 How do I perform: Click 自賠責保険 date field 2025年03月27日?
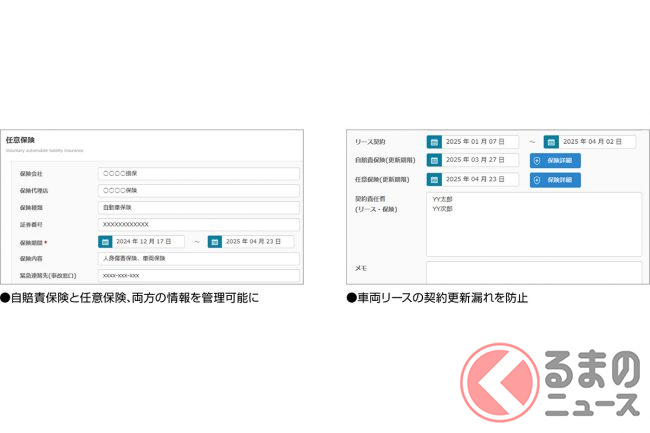480,160
